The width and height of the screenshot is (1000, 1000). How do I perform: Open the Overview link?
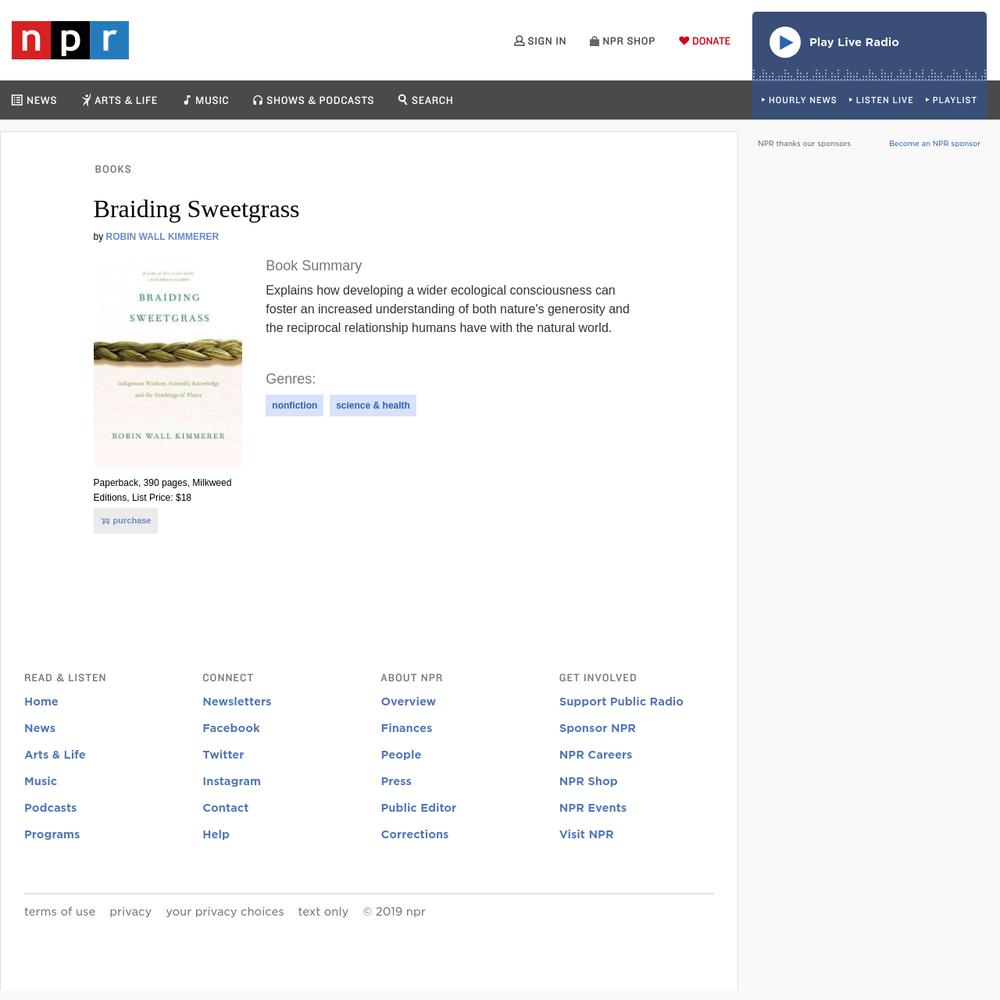408,702
